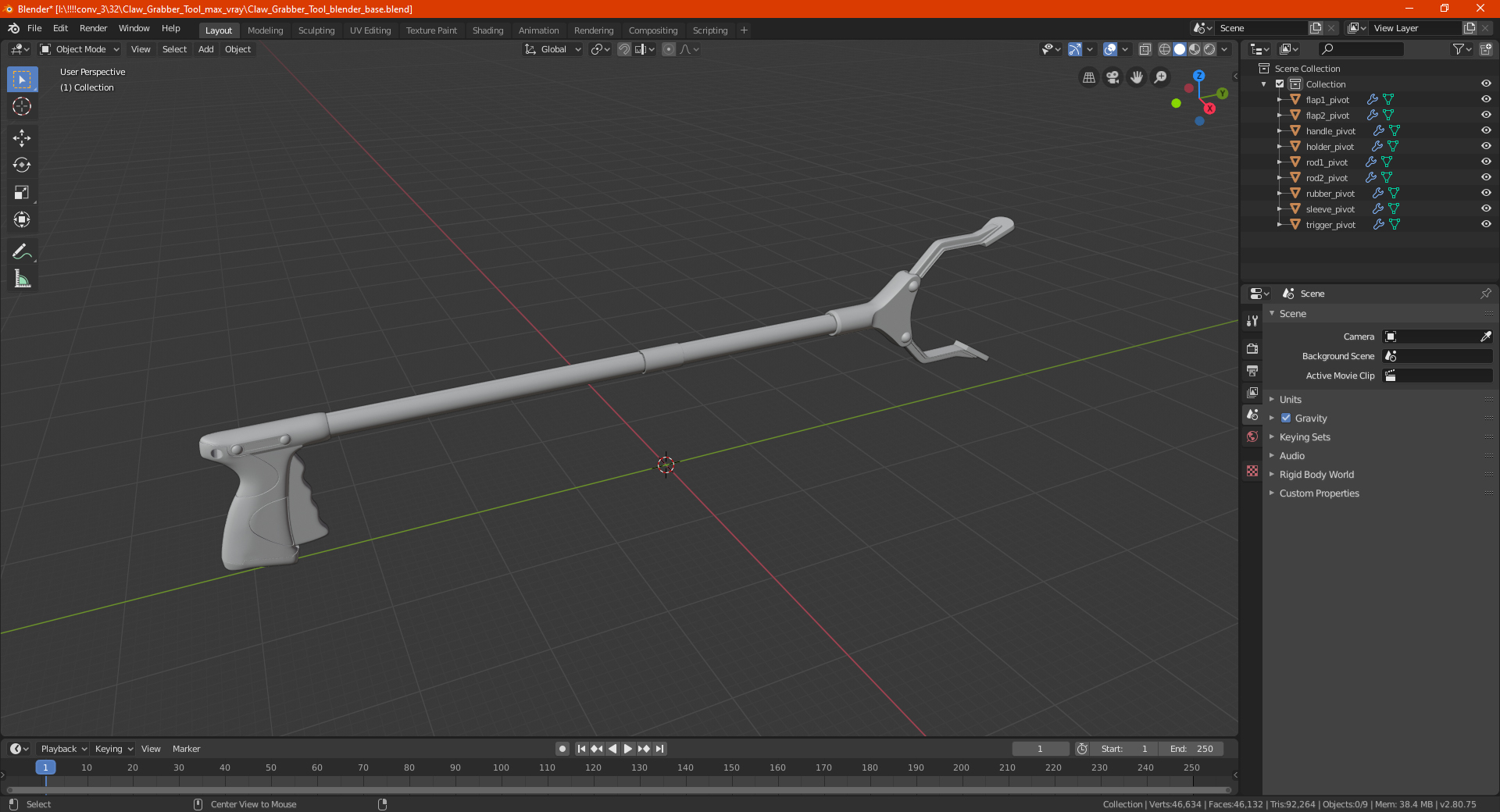Click the zoom view magnifier icon
1500x812 pixels.
coord(1161,77)
